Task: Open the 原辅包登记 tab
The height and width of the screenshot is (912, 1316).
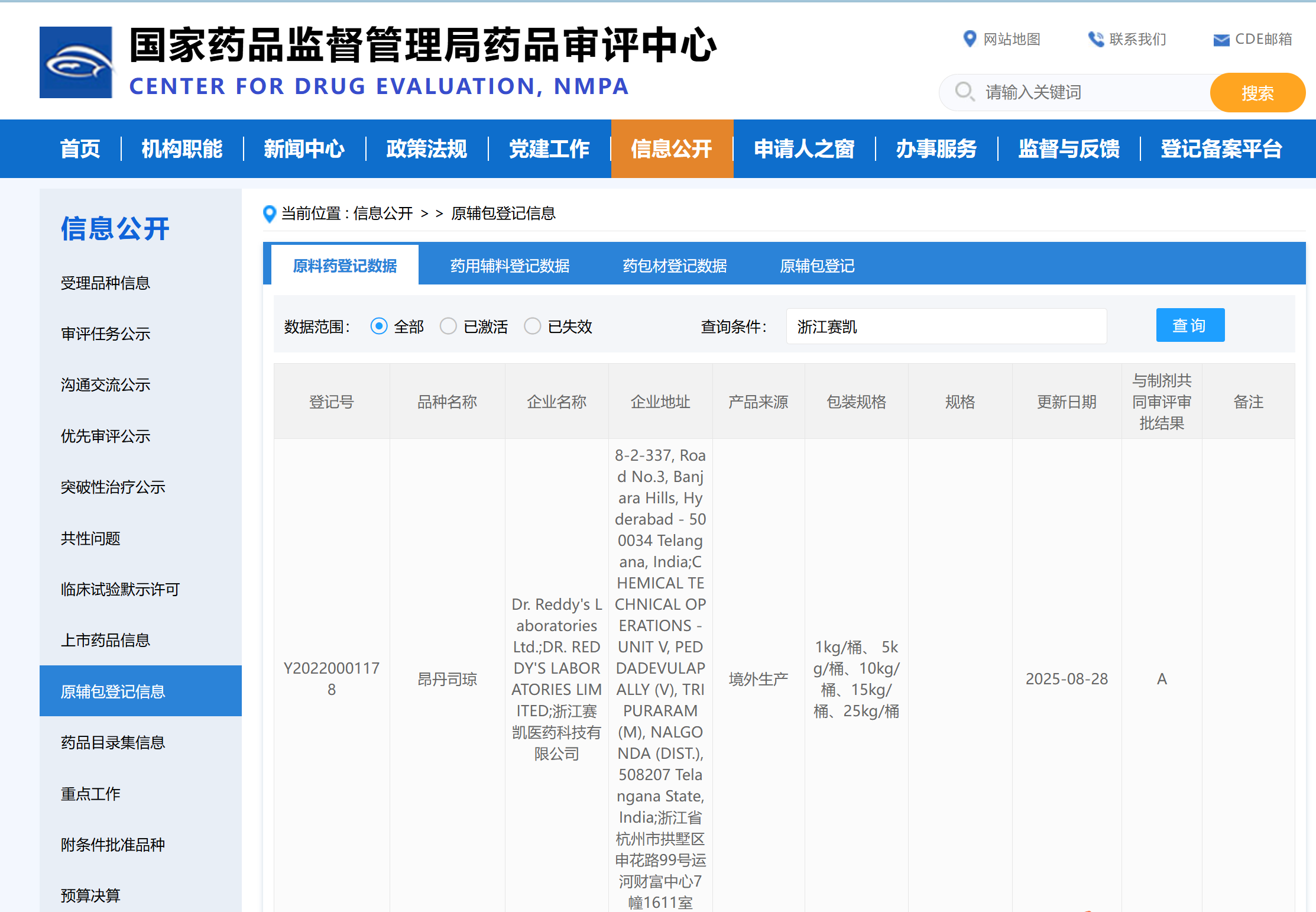Action: tap(817, 266)
